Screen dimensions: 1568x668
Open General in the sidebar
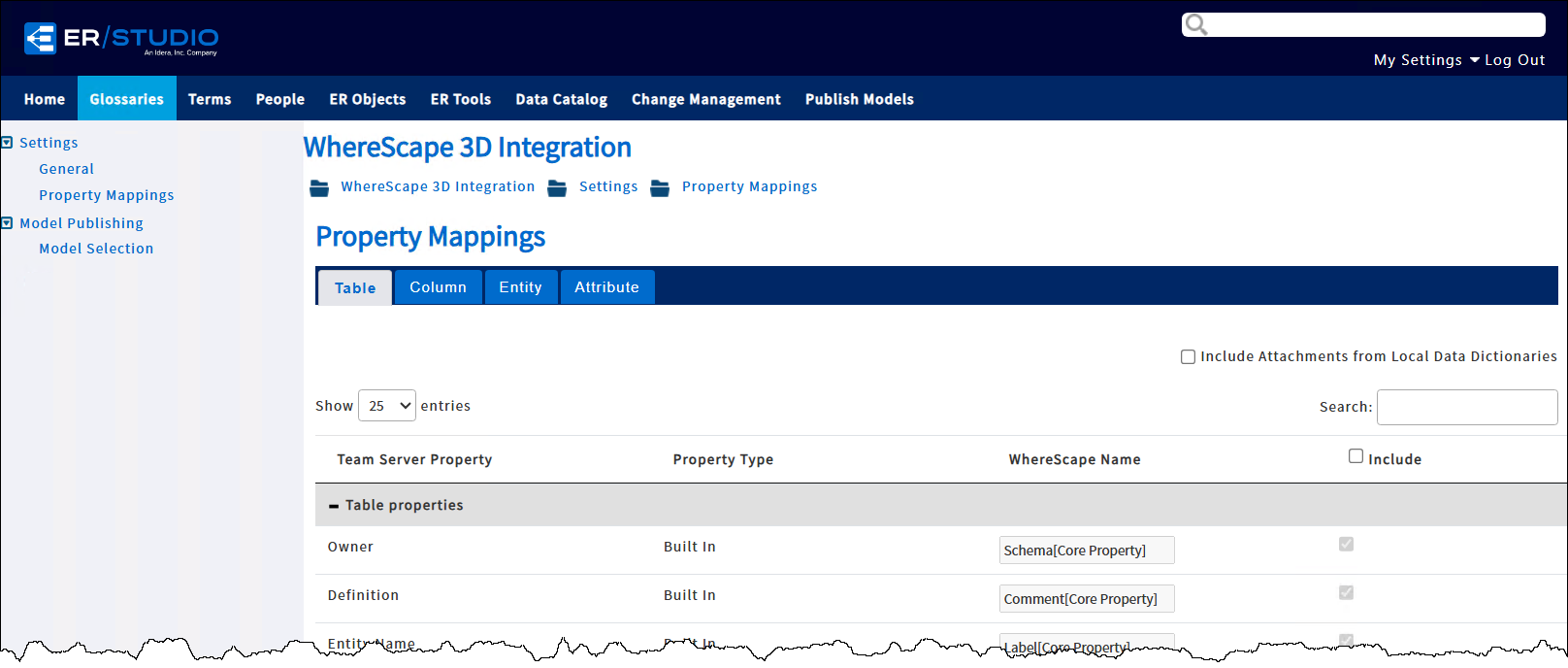pos(67,169)
